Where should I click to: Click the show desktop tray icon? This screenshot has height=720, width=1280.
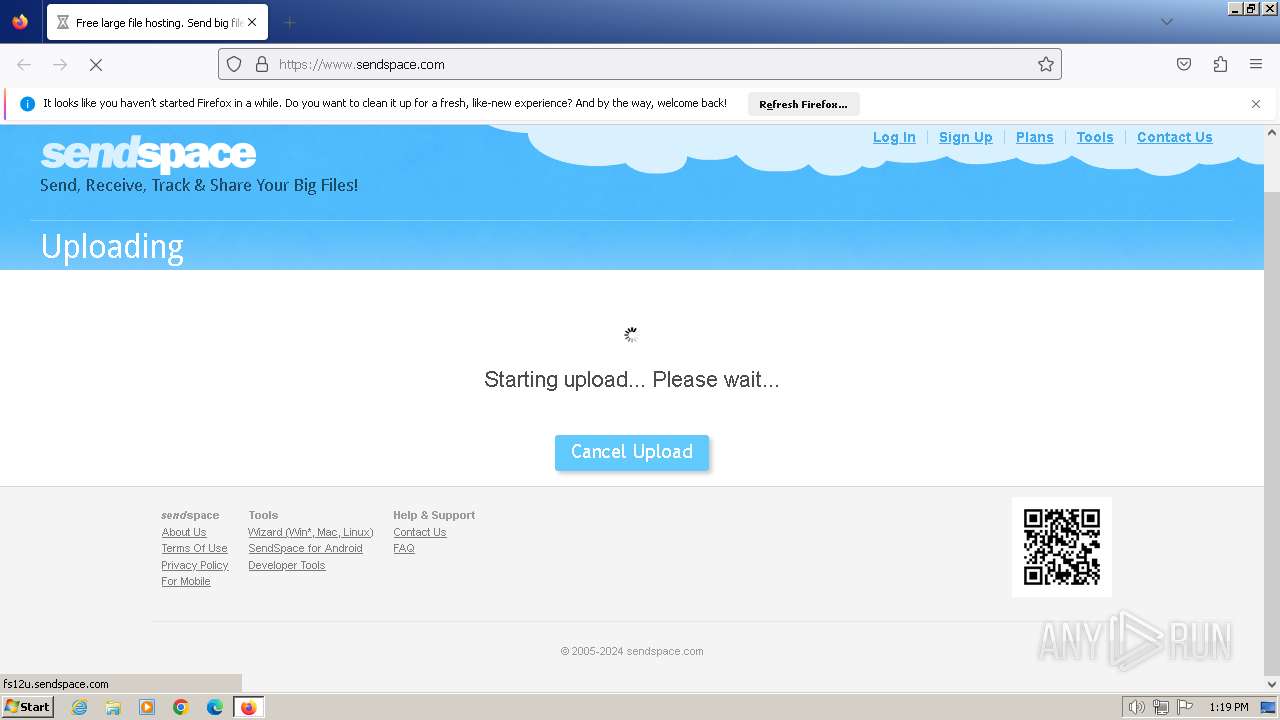click(x=1268, y=707)
